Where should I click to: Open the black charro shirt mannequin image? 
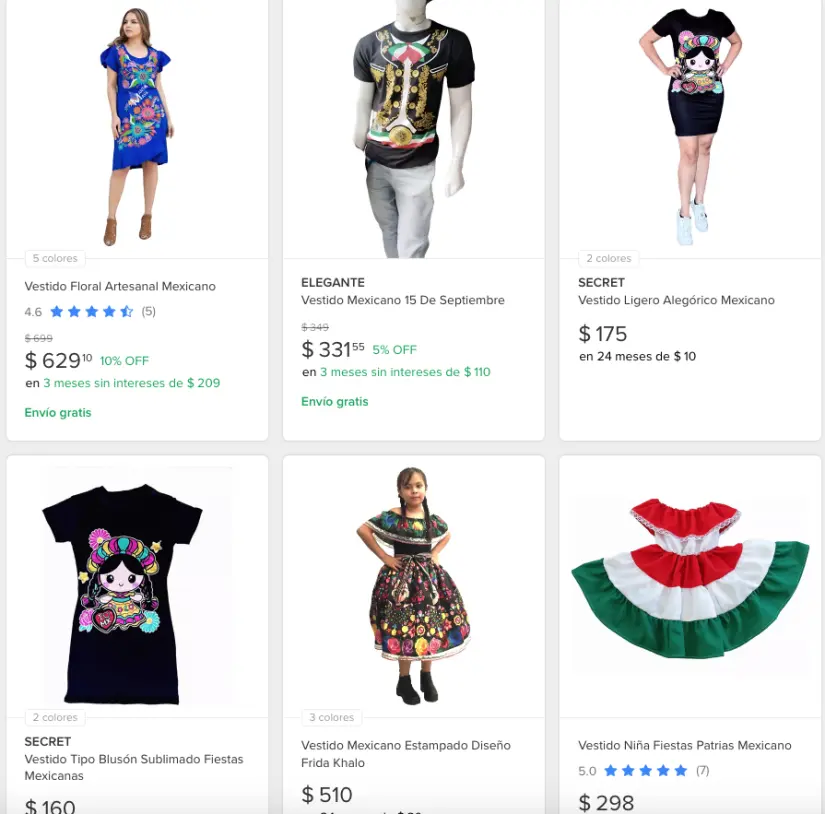413,127
